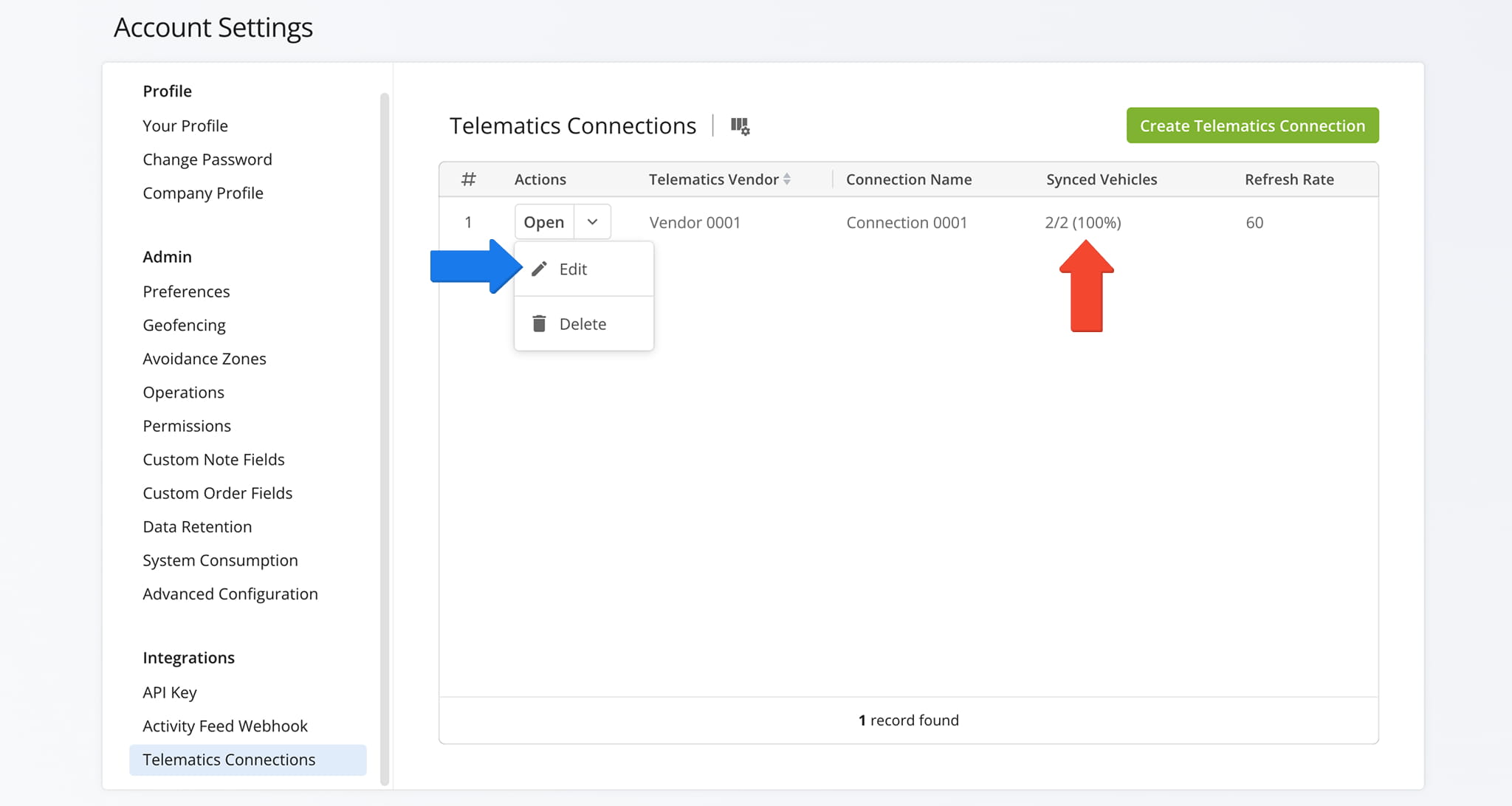
Task: Click the trash Delete icon
Action: coord(540,323)
